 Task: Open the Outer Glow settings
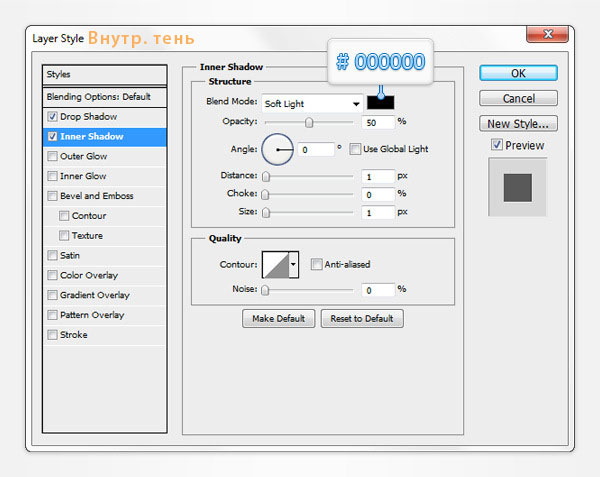(104, 156)
